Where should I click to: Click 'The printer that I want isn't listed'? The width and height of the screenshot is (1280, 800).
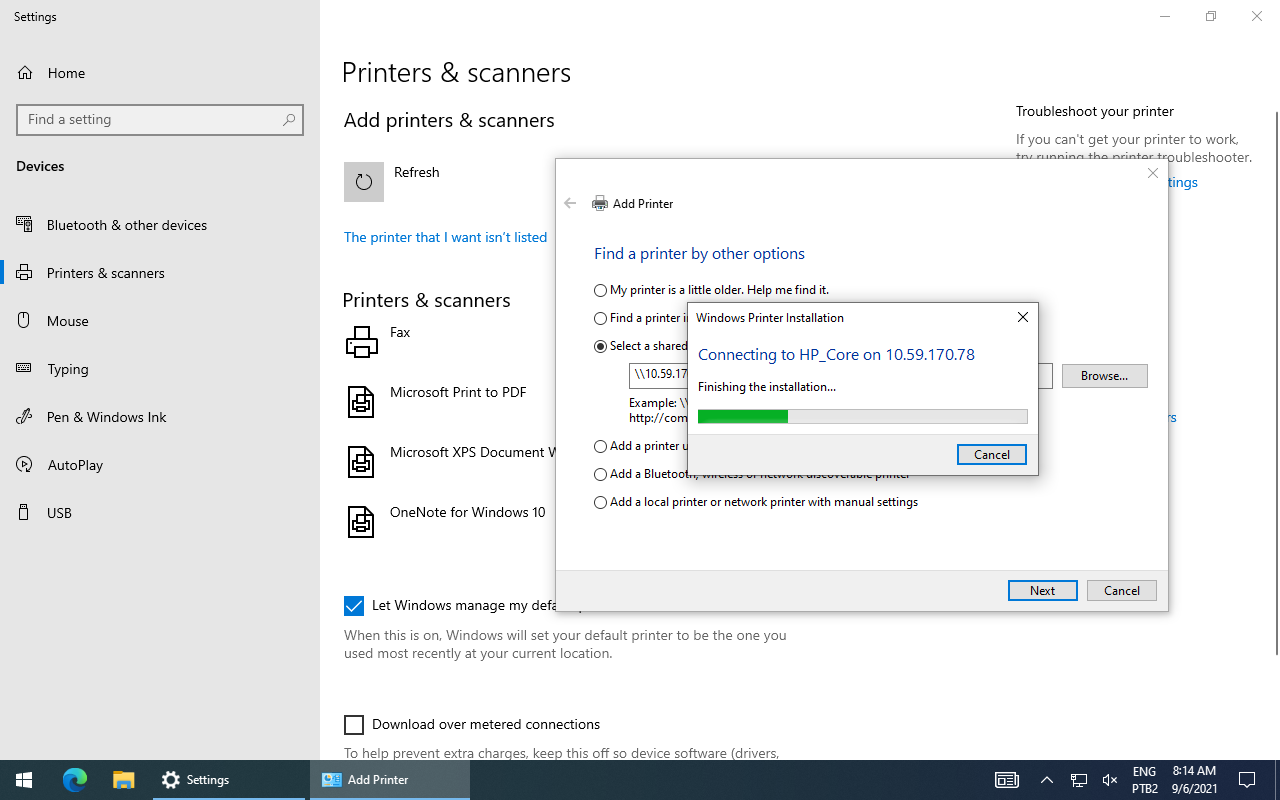click(445, 237)
